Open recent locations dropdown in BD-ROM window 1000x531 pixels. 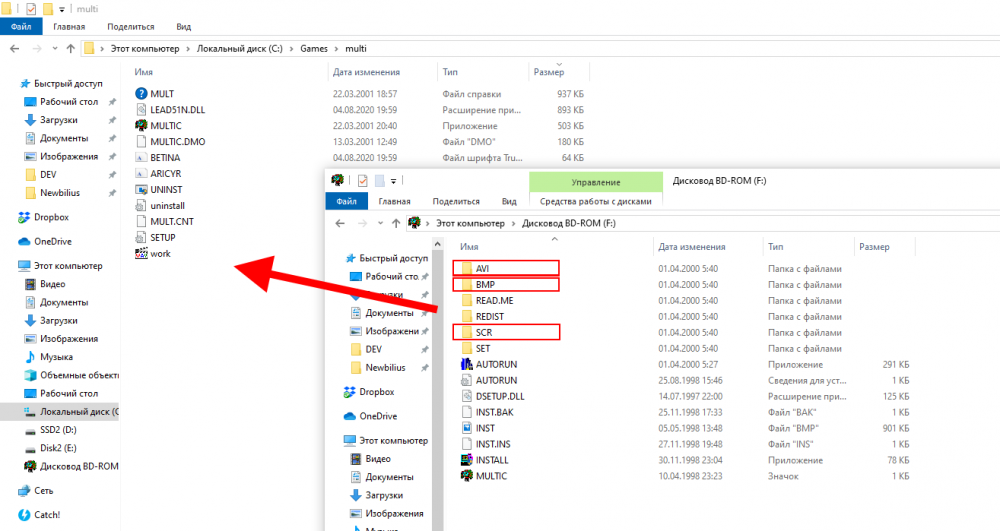tap(379, 222)
